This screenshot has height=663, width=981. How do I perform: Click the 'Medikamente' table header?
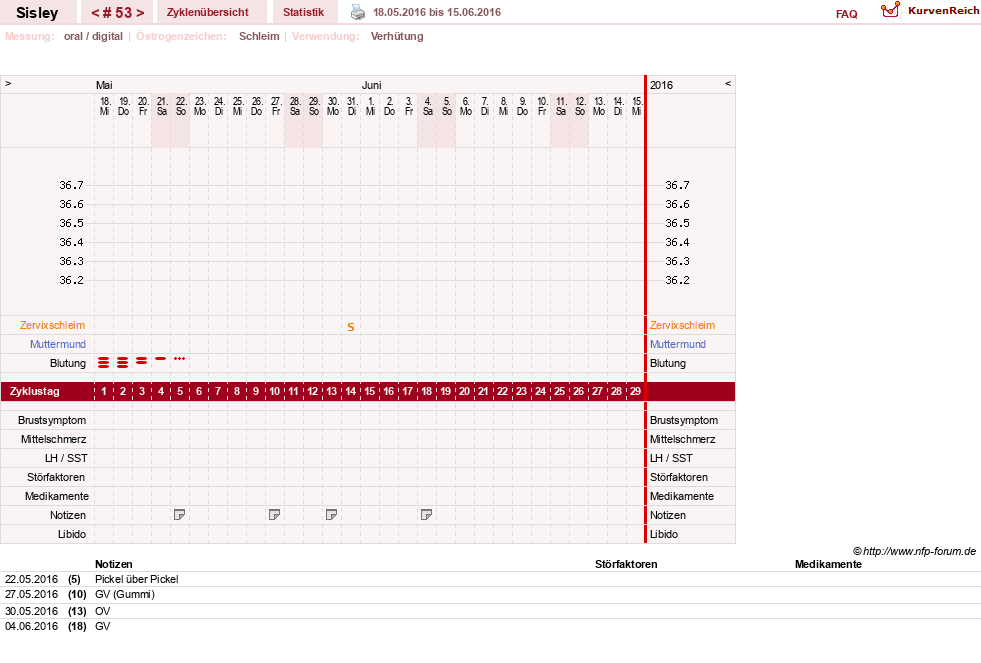click(828, 564)
